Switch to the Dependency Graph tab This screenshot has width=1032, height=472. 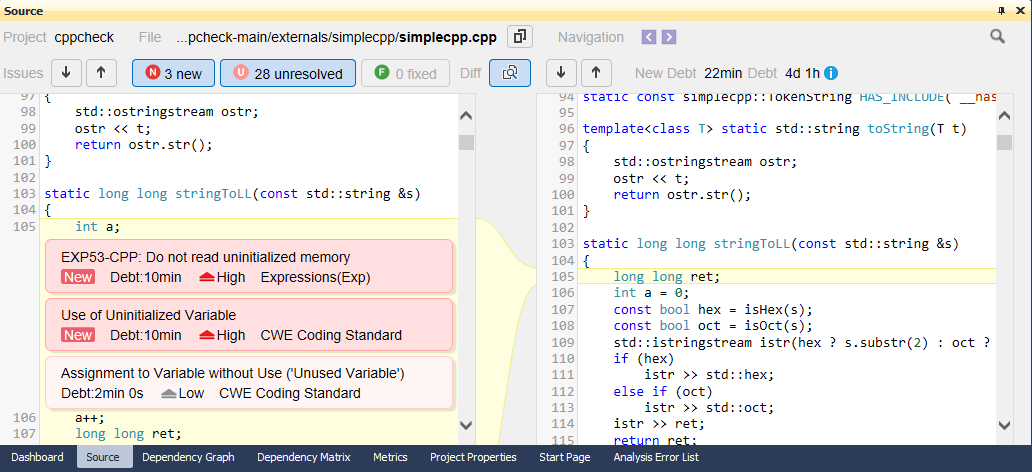[x=188, y=457]
